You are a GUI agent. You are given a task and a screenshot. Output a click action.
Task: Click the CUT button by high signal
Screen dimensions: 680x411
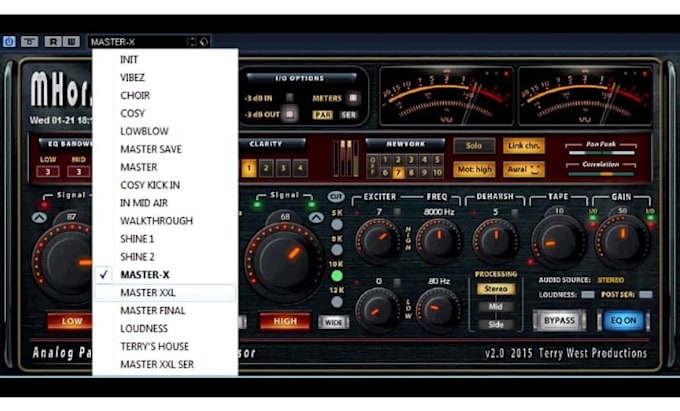(x=336, y=196)
